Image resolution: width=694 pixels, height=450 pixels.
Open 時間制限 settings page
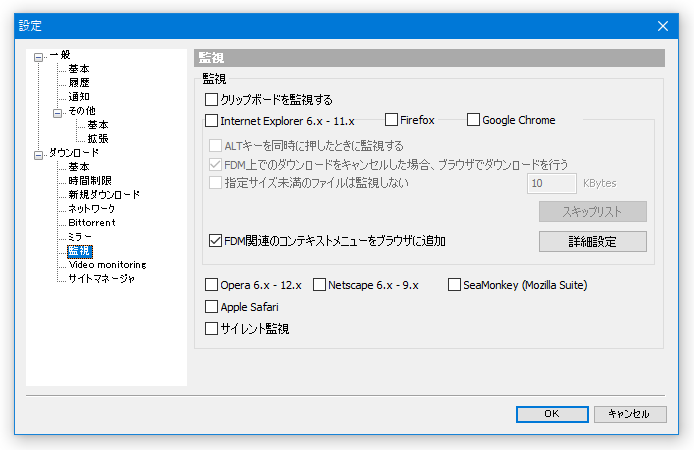click(90, 181)
